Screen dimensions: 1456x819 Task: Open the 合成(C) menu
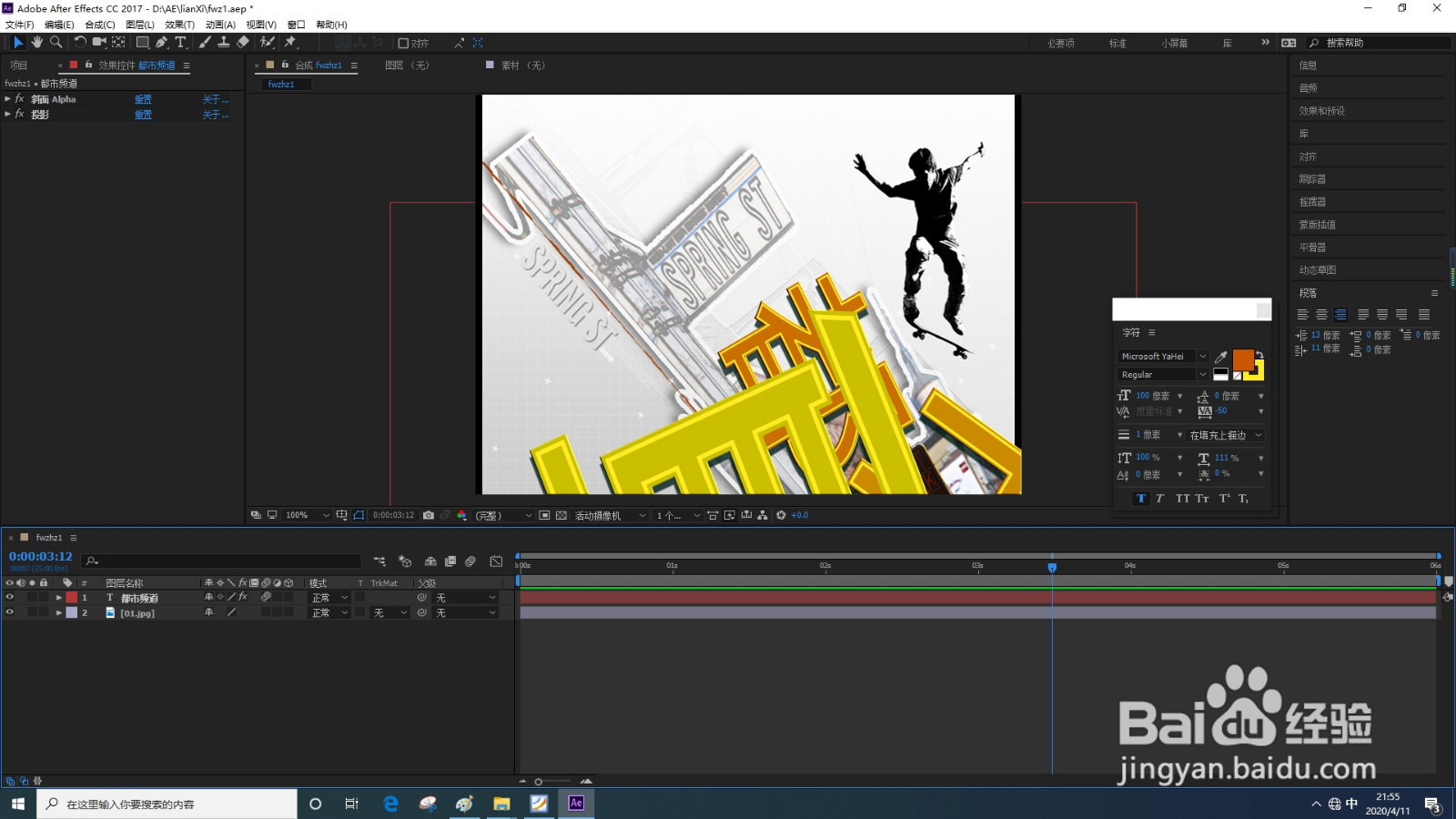[x=100, y=25]
